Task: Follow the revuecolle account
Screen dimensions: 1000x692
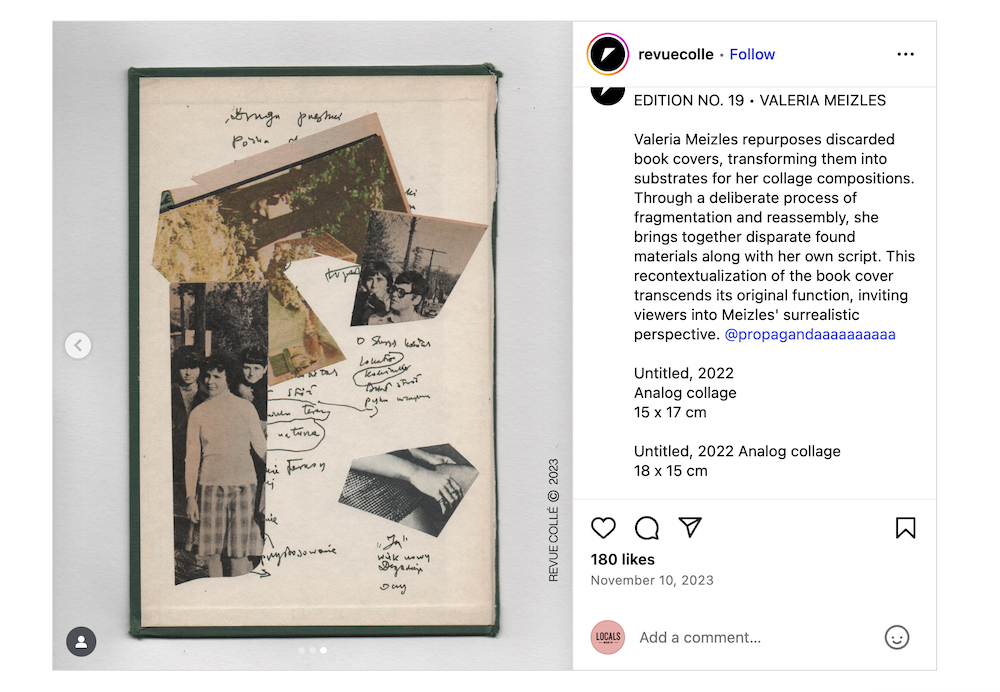Action: [x=752, y=54]
